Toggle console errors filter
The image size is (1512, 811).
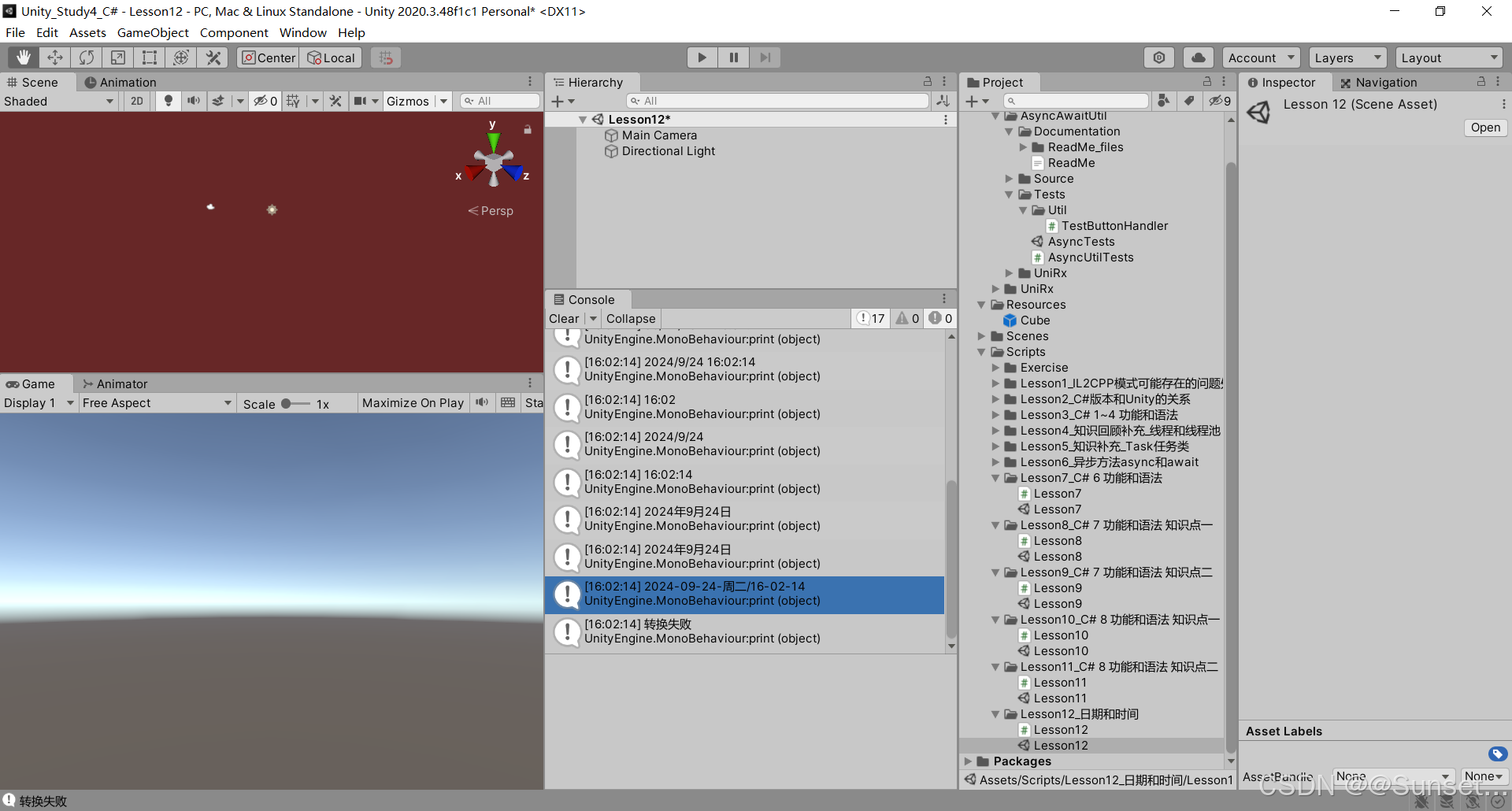pyautogui.click(x=940, y=318)
